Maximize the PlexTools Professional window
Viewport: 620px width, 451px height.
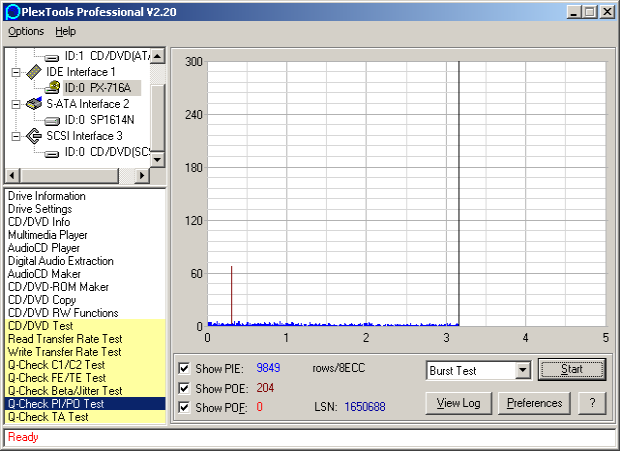590,12
